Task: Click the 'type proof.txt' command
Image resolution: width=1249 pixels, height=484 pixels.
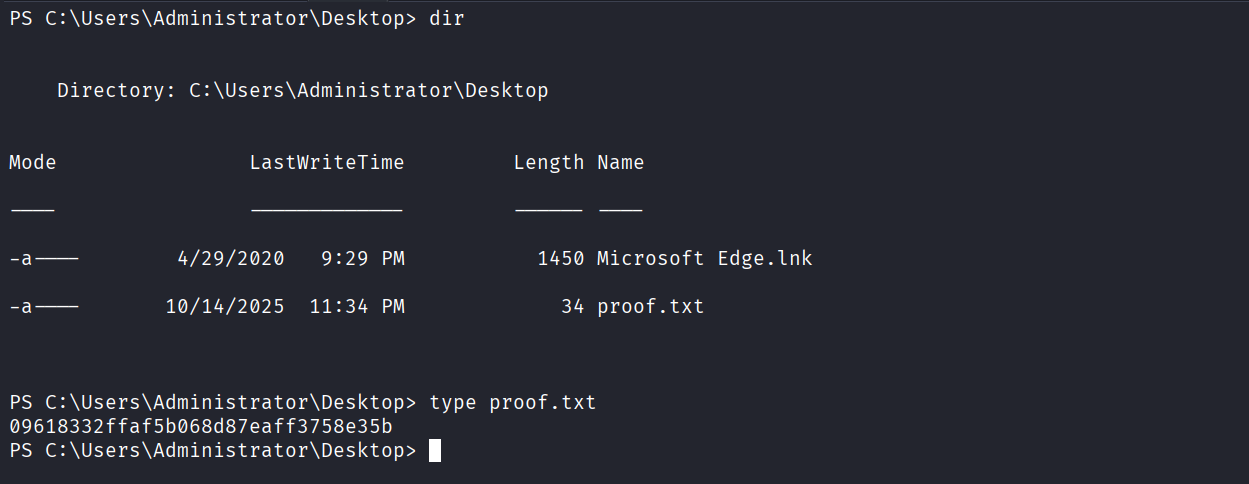Action: pyautogui.click(x=512, y=403)
